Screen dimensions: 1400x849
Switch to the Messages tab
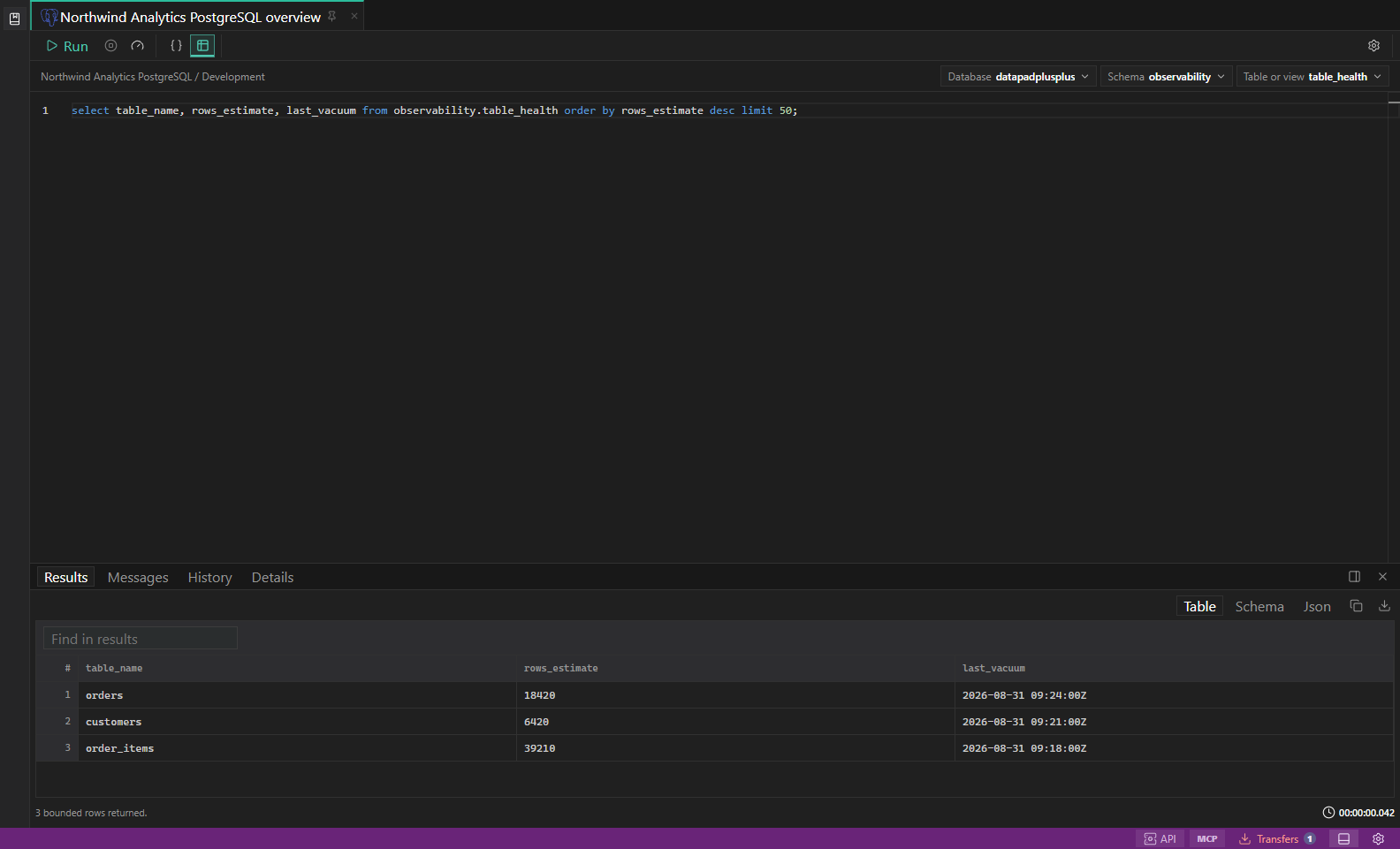pos(138,577)
